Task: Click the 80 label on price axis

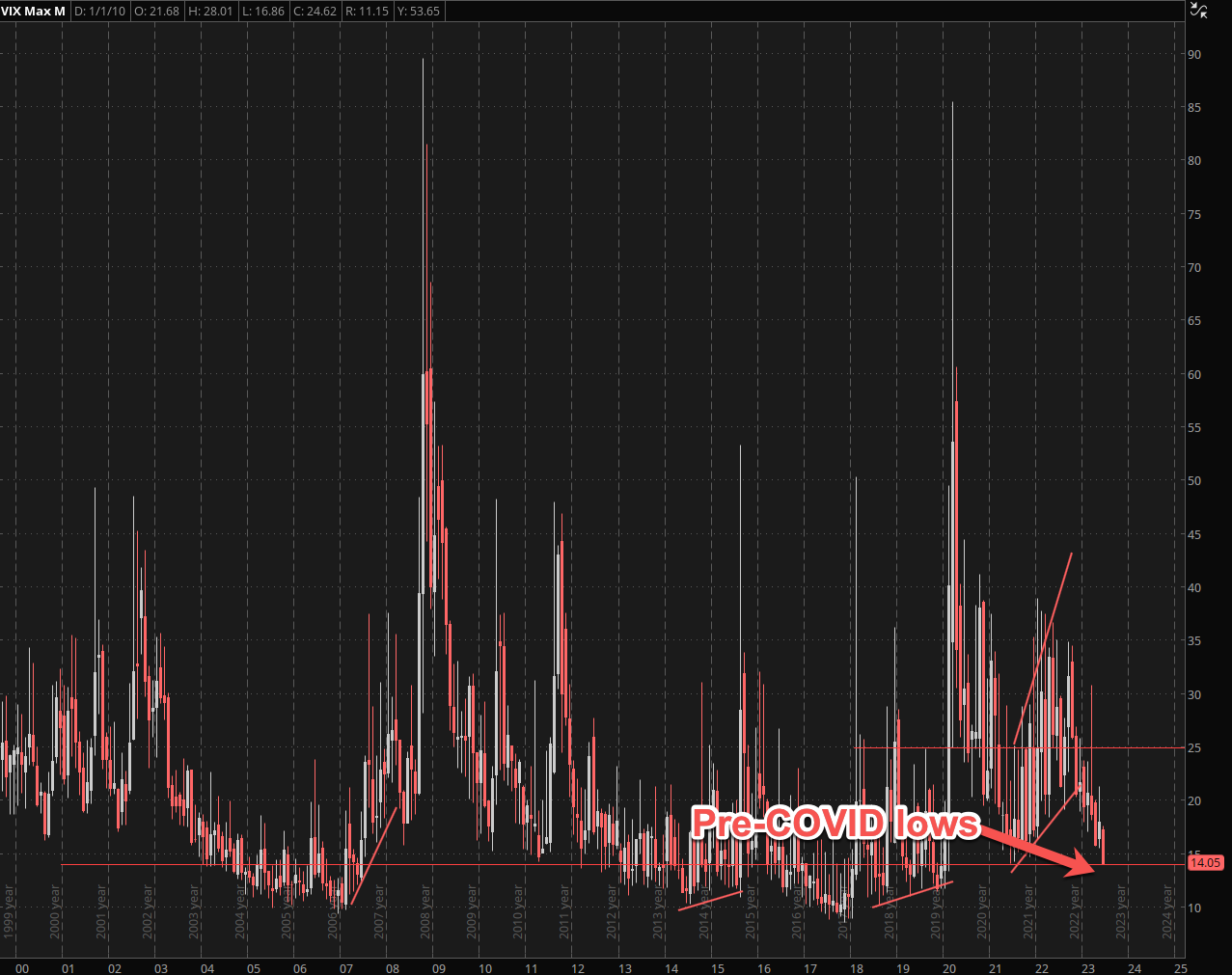Action: click(1194, 160)
